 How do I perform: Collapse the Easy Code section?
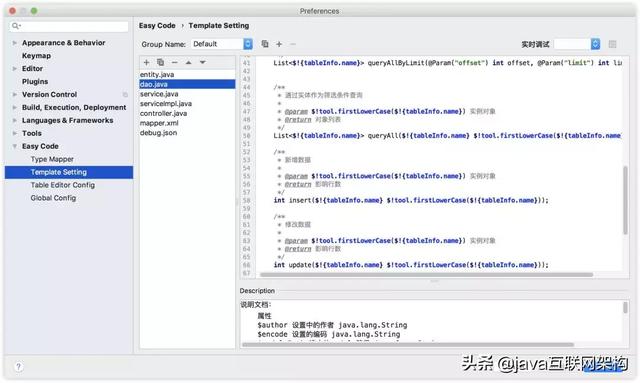pos(15,146)
